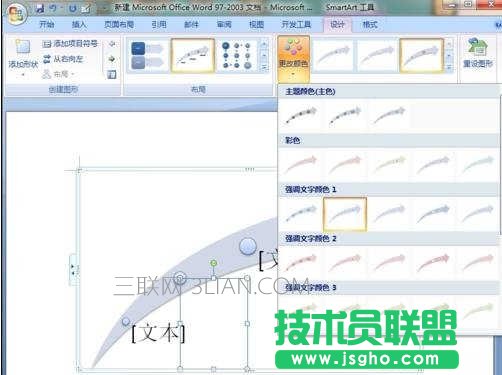This screenshot has width=502, height=375.
Task: Click the green rotation handle on selected shape
Action: [x=214, y=263]
